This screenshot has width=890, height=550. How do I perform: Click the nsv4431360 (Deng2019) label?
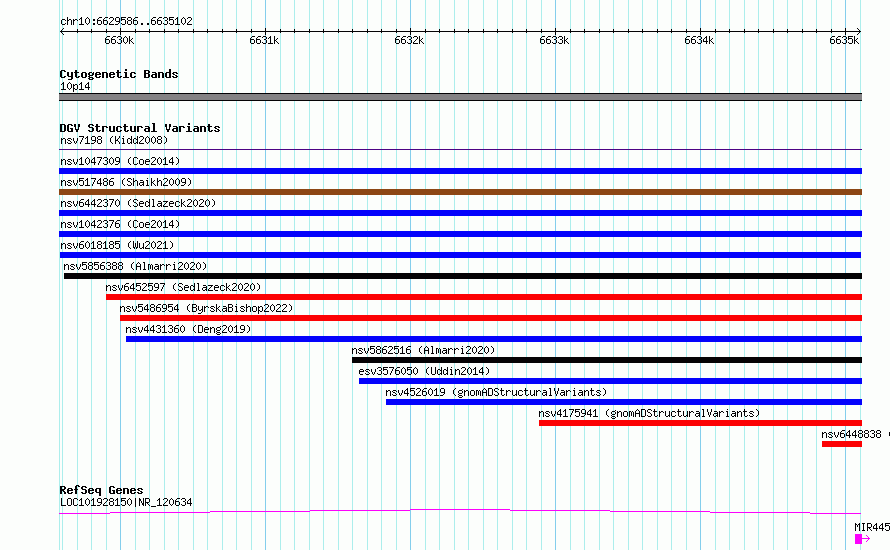(188, 329)
